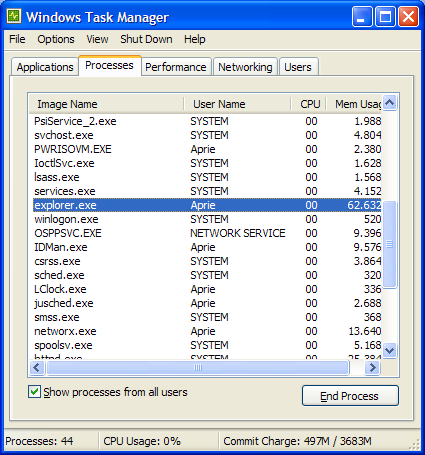425x455 pixels.
Task: Go to the Users tab
Action: (x=298, y=67)
